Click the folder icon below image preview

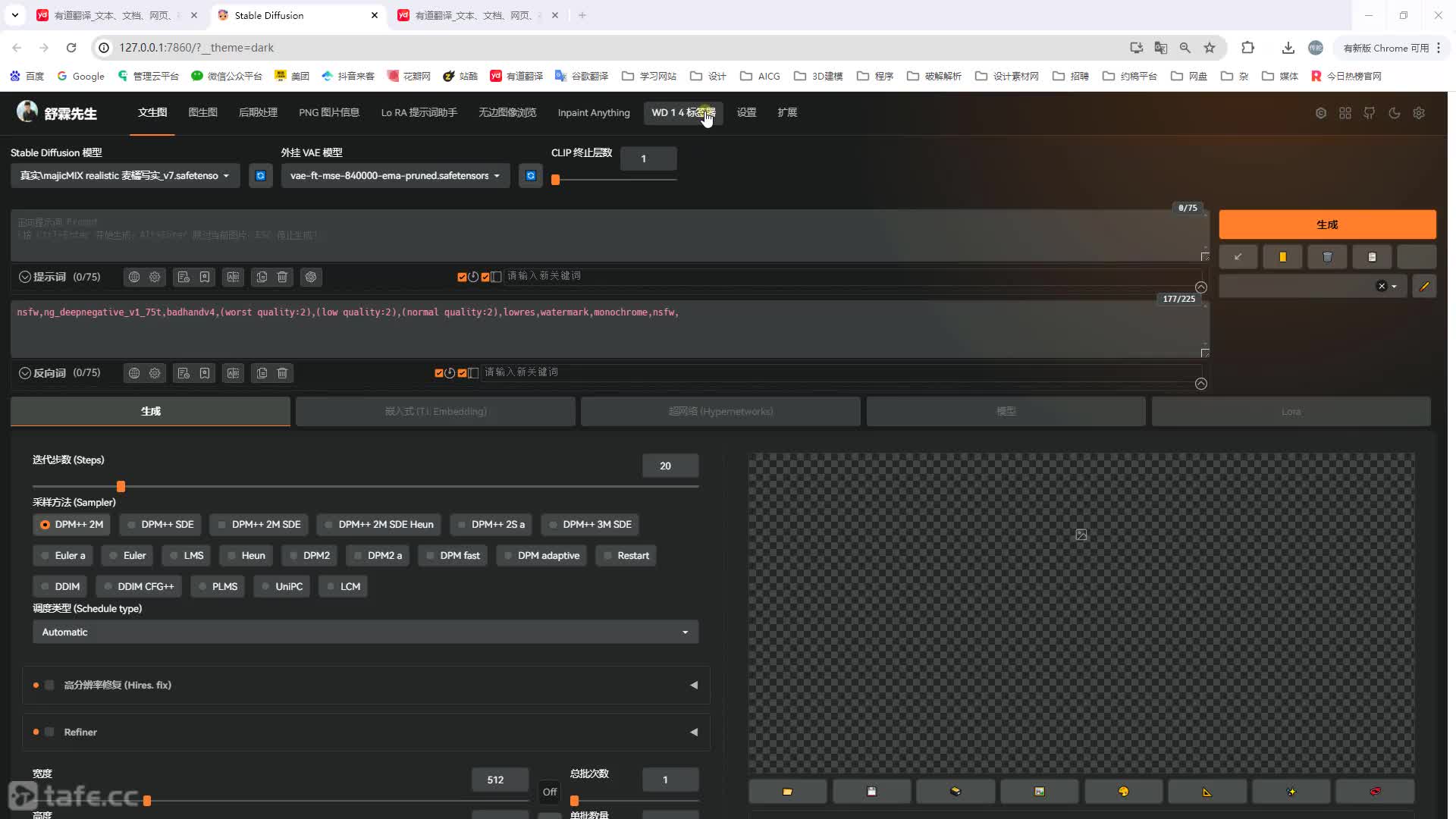[787, 791]
